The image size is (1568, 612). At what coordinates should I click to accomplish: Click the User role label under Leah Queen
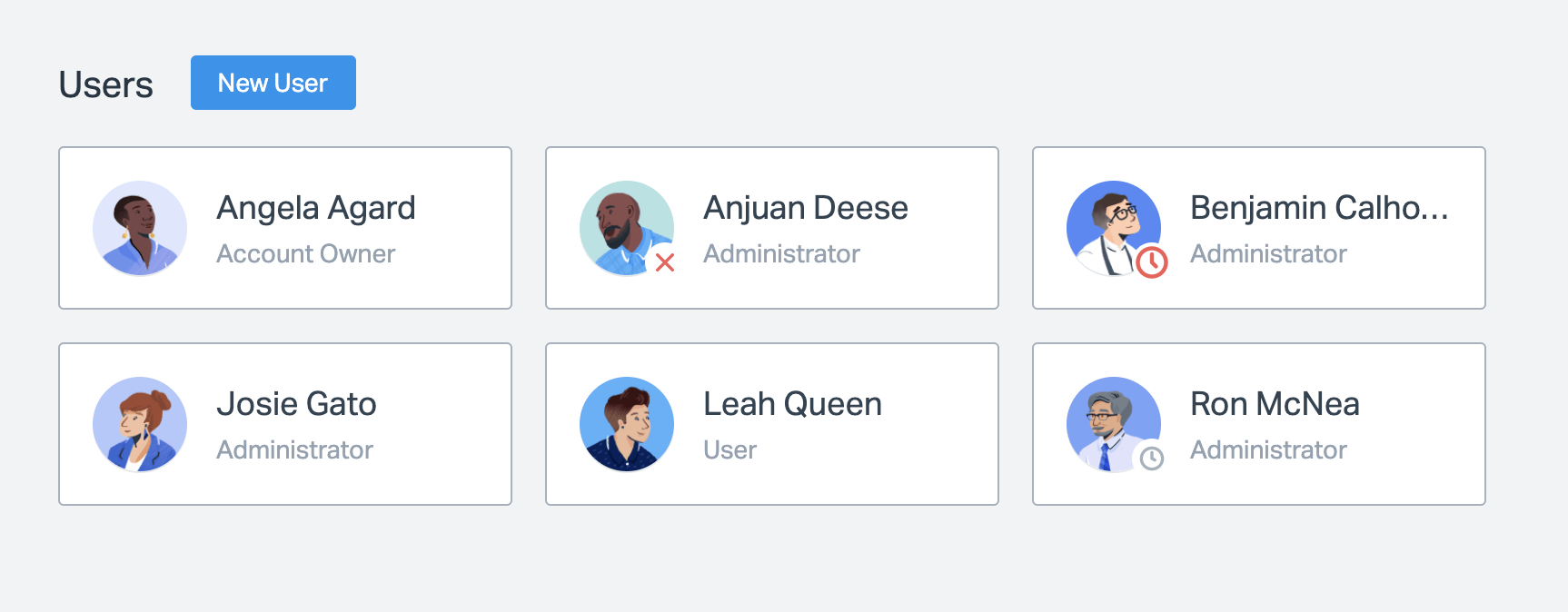click(x=729, y=450)
